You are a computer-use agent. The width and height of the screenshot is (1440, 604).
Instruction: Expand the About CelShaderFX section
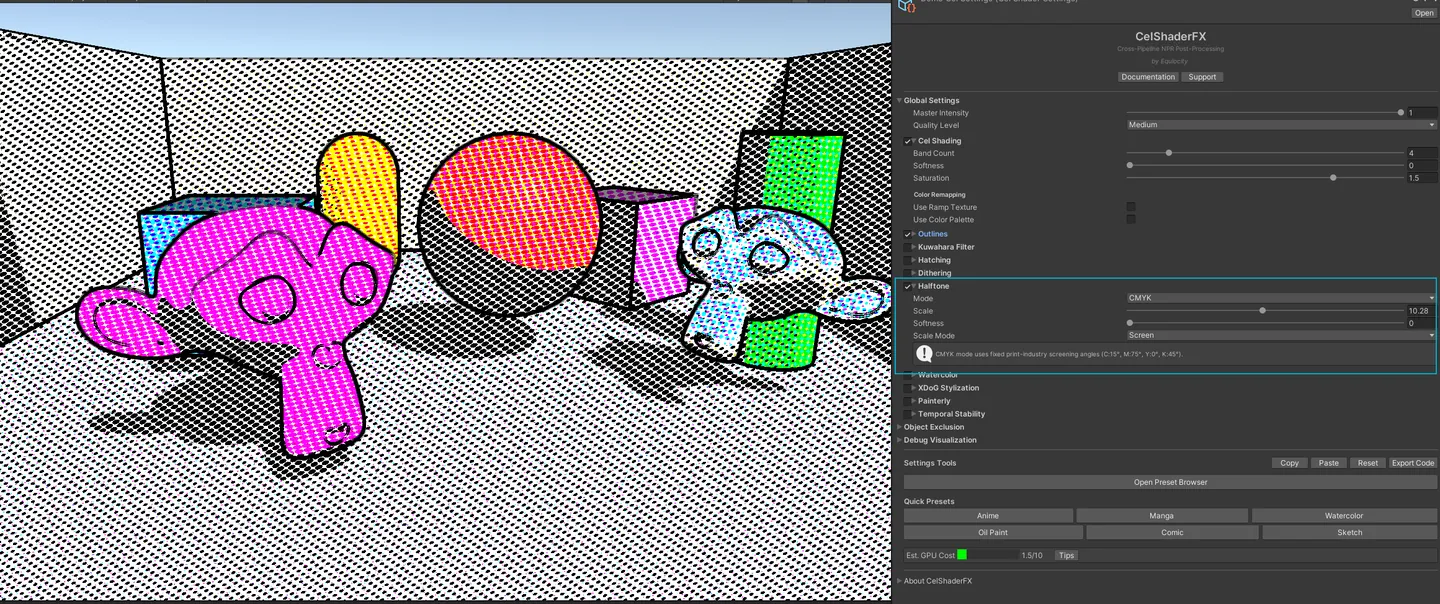click(900, 581)
